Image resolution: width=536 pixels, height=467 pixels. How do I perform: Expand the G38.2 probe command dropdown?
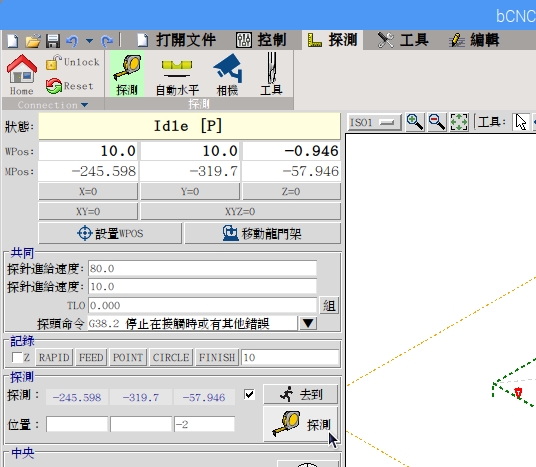click(308, 323)
